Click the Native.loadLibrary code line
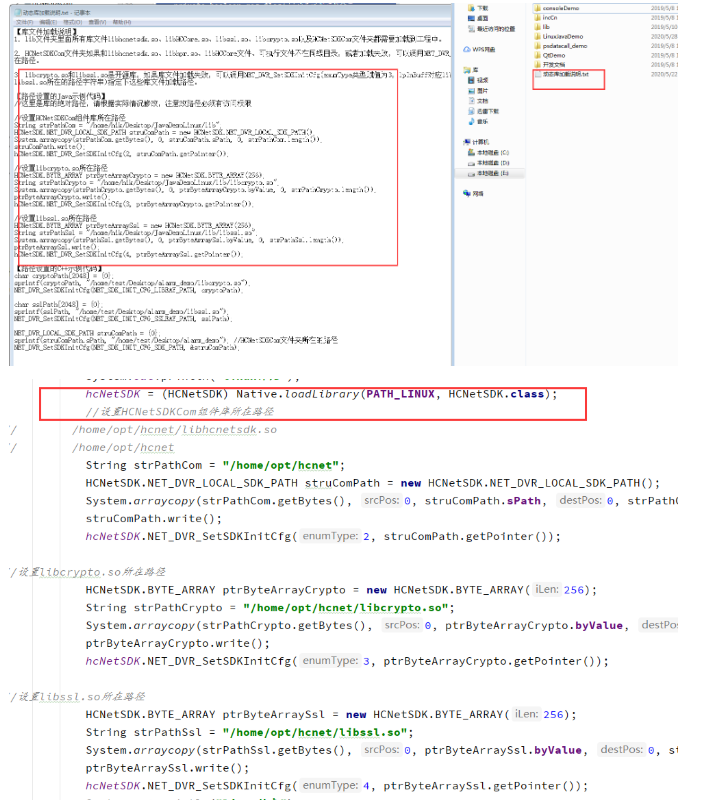The width and height of the screenshot is (703, 800). (x=321, y=394)
